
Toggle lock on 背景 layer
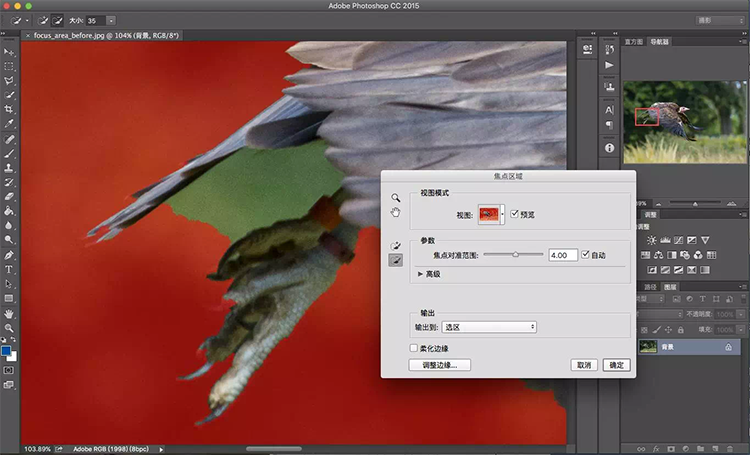pos(728,347)
